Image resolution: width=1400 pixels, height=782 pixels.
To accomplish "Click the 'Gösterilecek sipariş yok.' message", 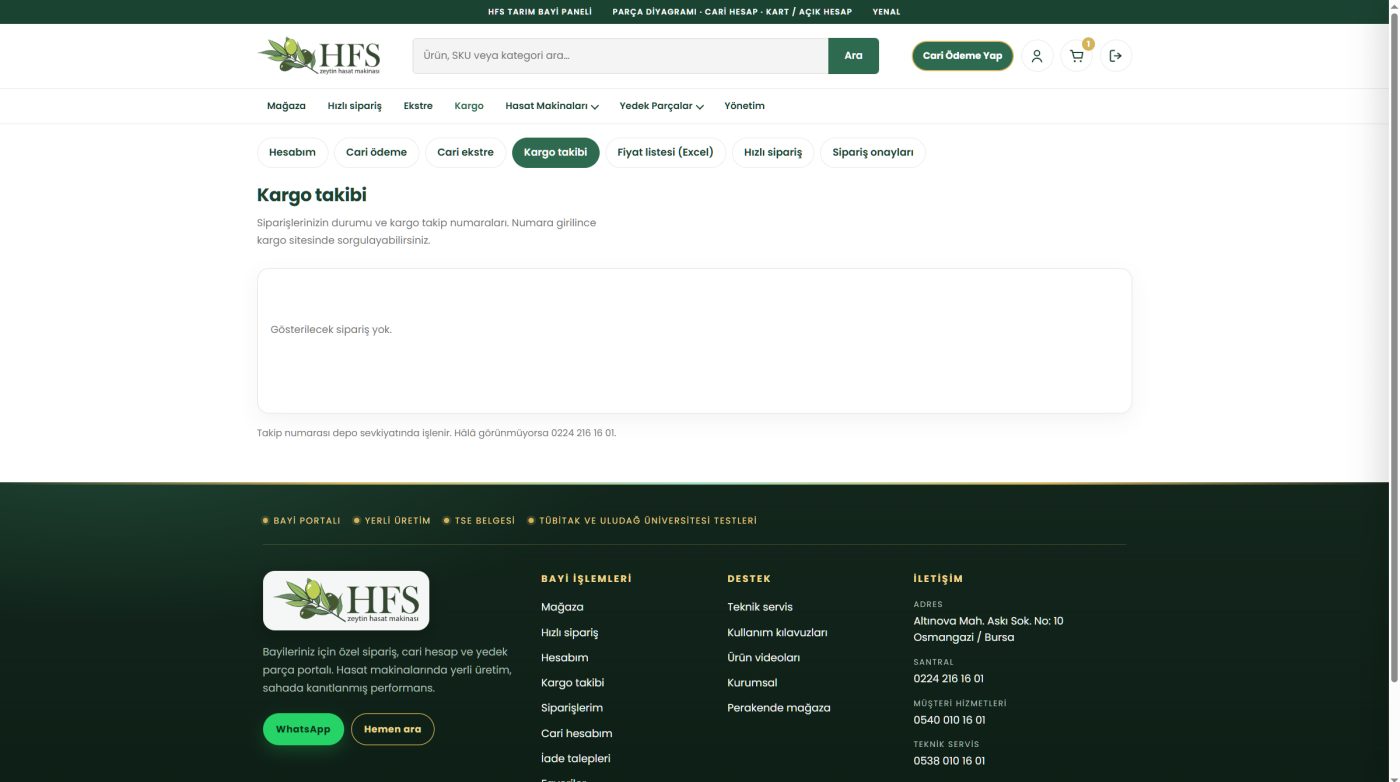I will pyautogui.click(x=331, y=329).
